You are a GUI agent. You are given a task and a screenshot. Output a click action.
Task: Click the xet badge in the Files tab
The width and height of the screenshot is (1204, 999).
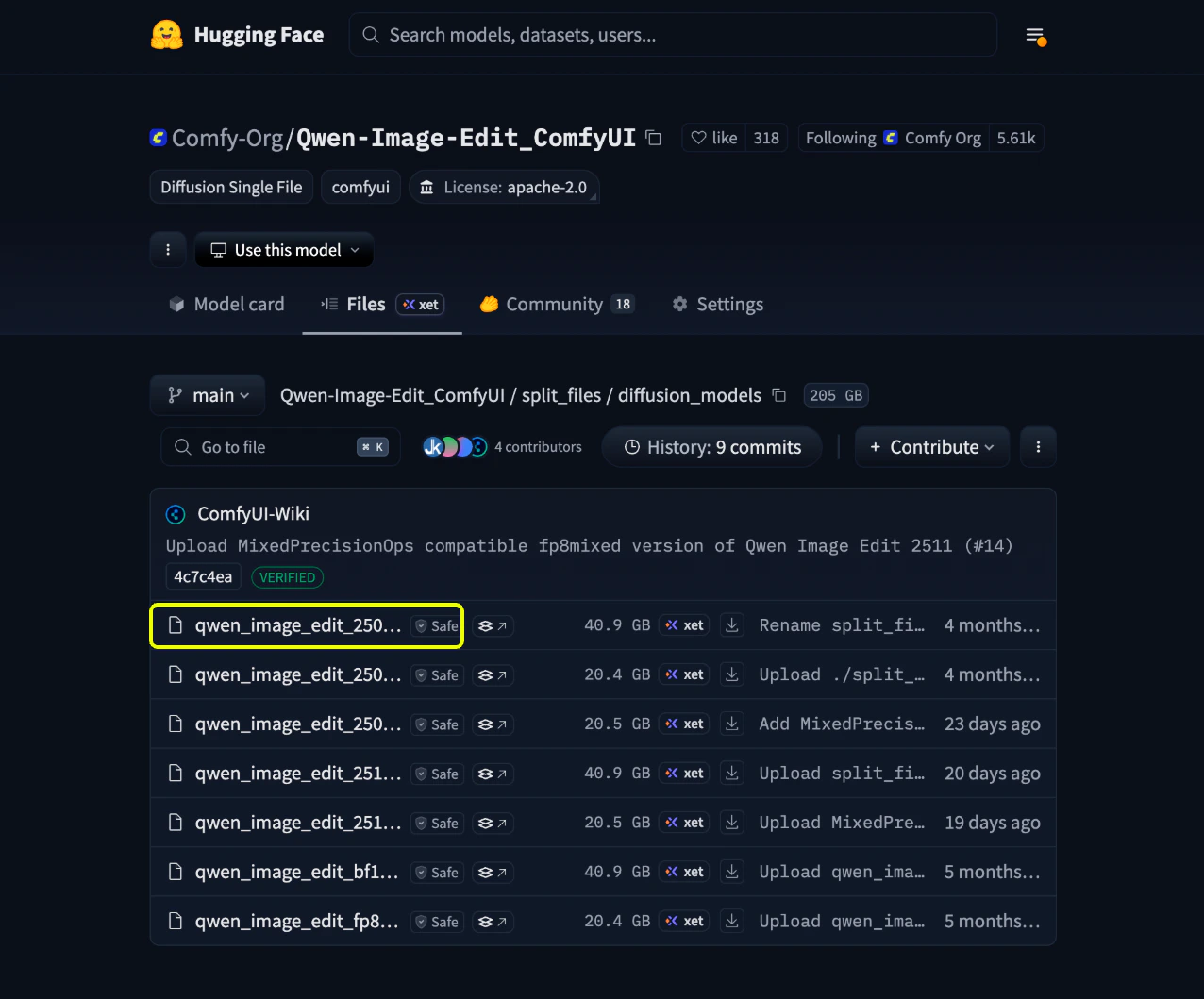pyautogui.click(x=420, y=305)
